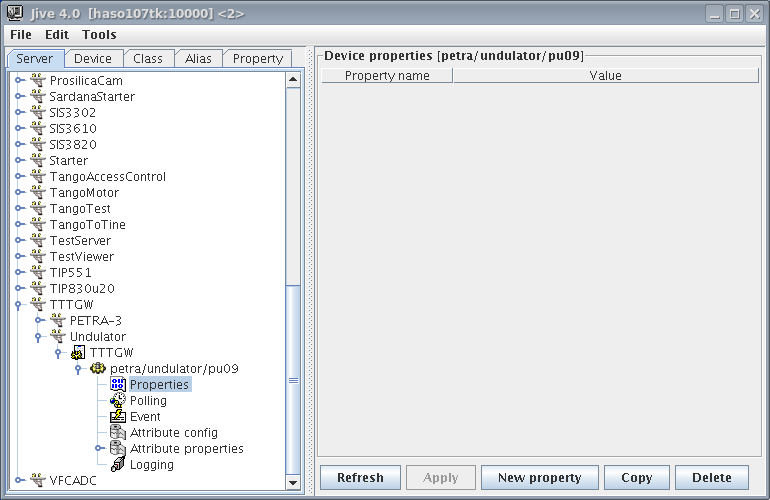Expand the ProsilicaCam tree node

[19, 80]
